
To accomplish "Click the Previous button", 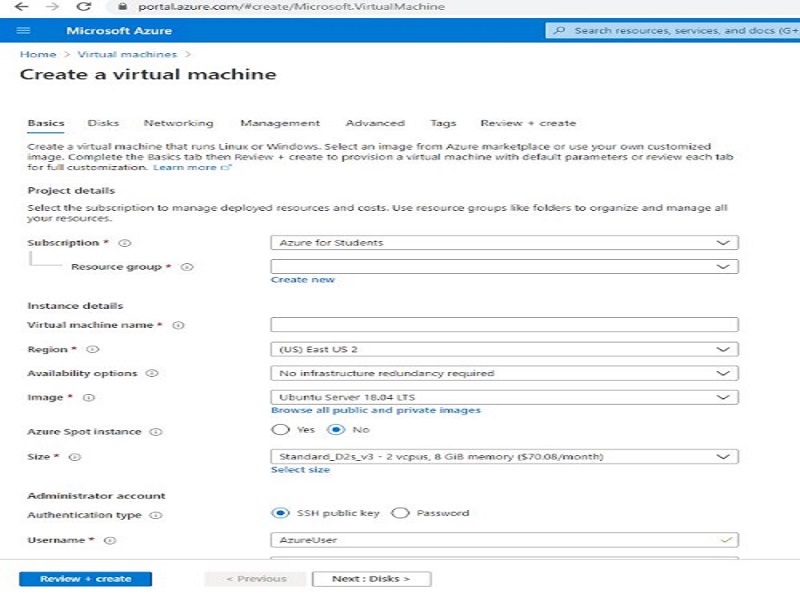I will coord(256,579).
